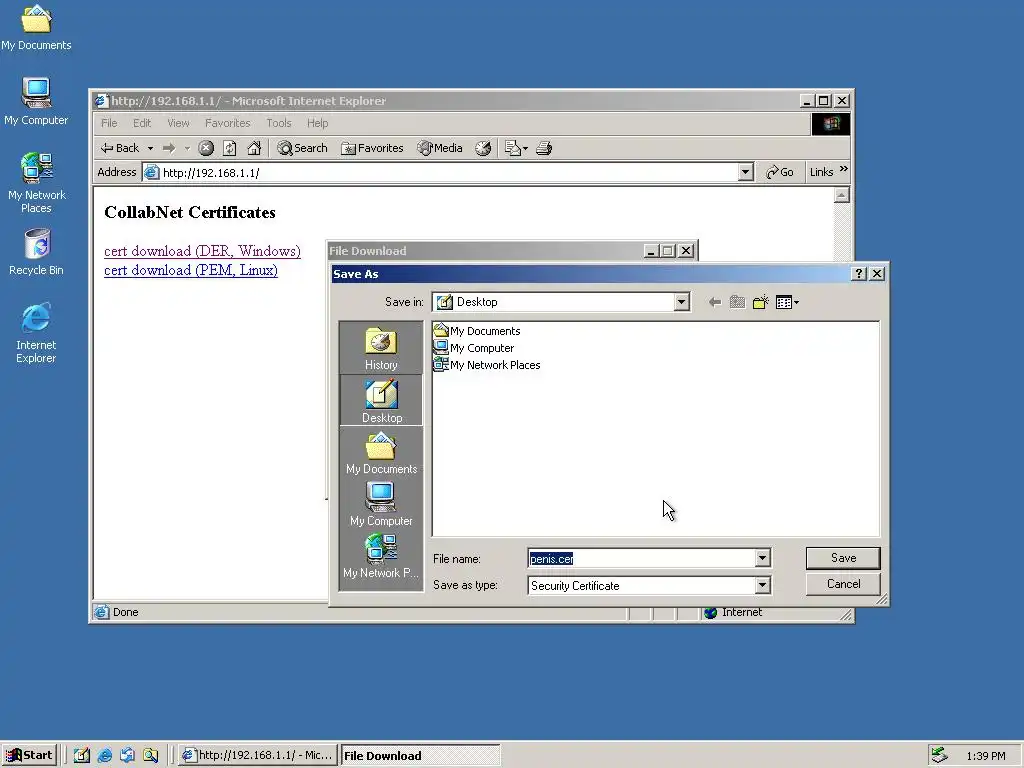1024x768 pixels.
Task: Open the View menu in Internet Explorer
Action: click(178, 123)
